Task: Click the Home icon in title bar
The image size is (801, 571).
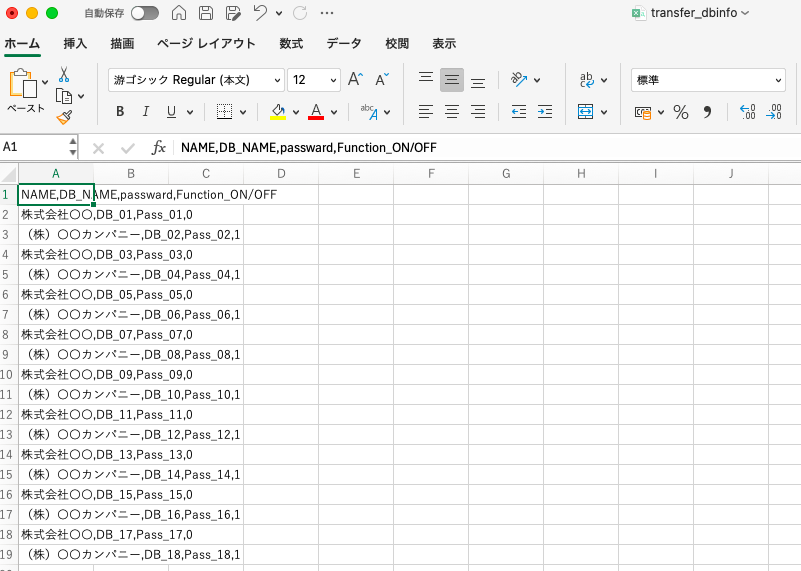Action: 179,13
